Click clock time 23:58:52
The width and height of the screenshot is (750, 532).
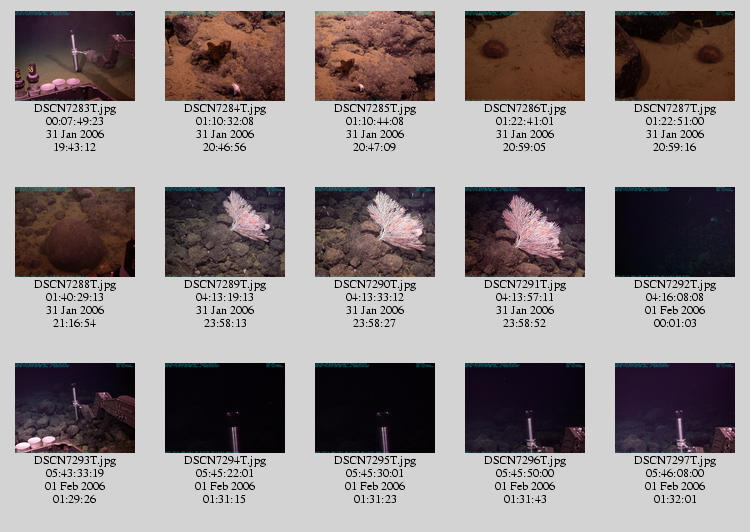coord(525,323)
